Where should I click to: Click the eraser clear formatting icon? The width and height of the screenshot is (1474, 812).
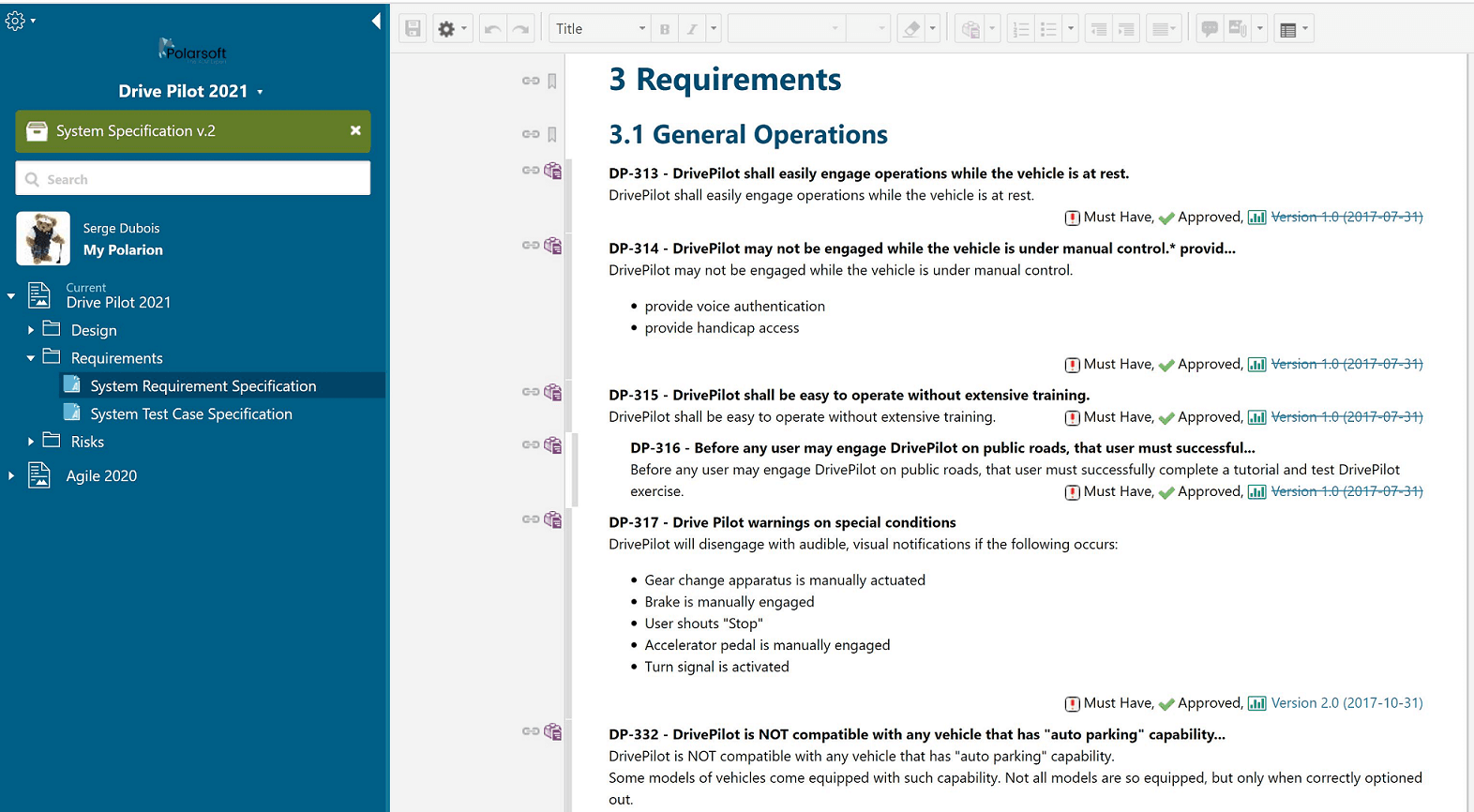(x=911, y=29)
